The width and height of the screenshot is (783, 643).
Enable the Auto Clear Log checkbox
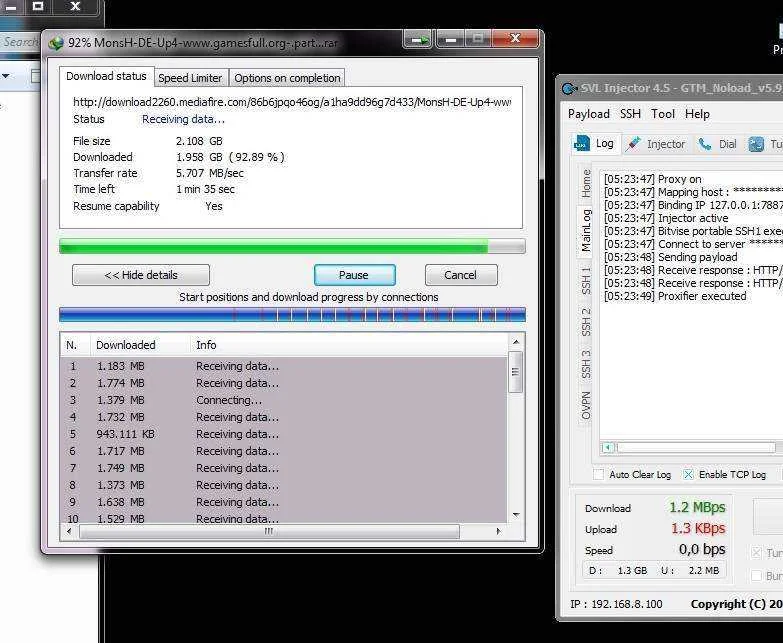click(598, 474)
